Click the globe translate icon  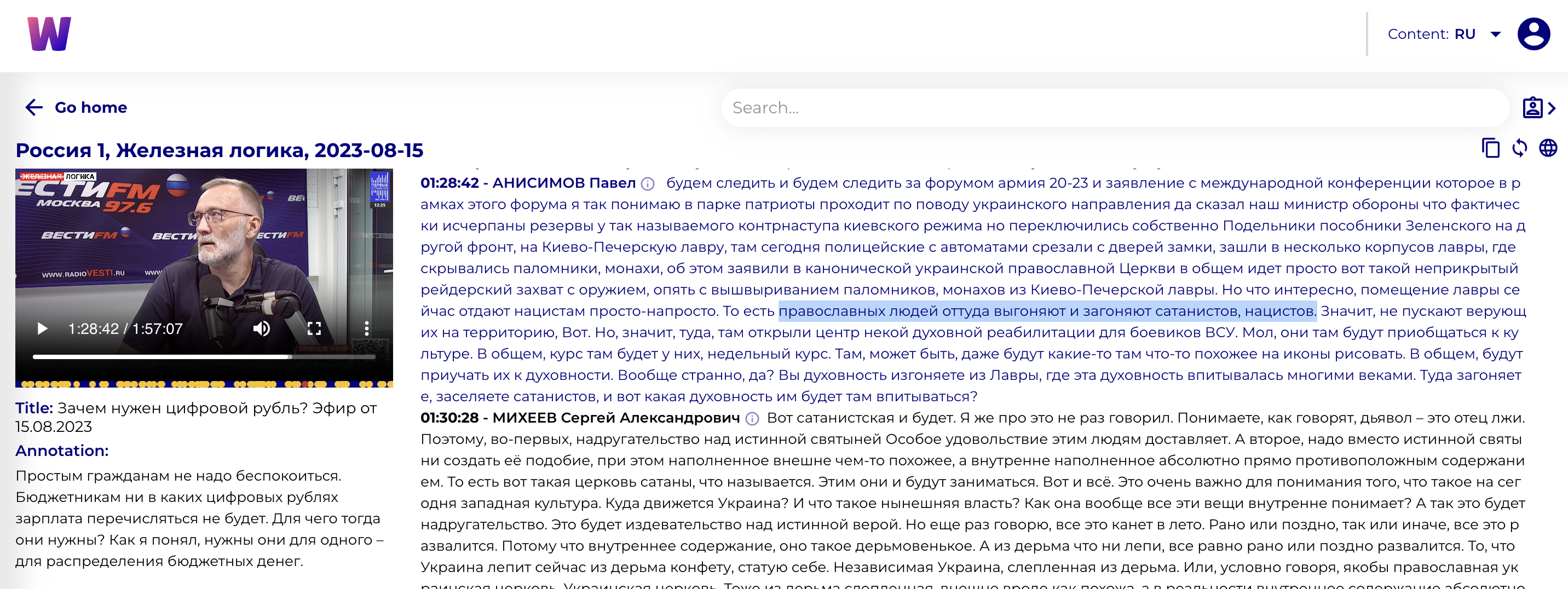(x=1548, y=148)
